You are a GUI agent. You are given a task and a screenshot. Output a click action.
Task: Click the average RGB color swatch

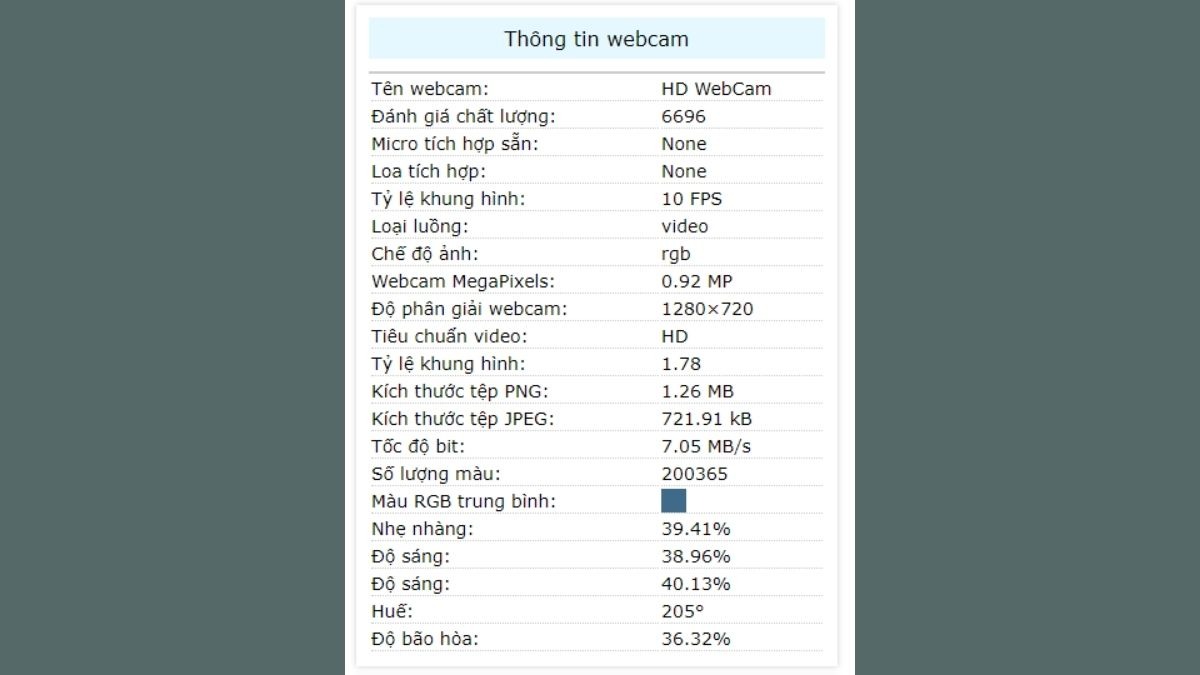point(674,501)
